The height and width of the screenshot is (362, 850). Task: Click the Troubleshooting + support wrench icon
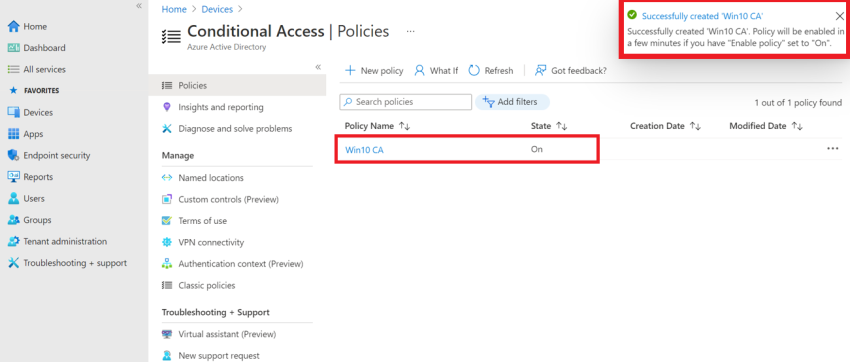[x=14, y=263]
